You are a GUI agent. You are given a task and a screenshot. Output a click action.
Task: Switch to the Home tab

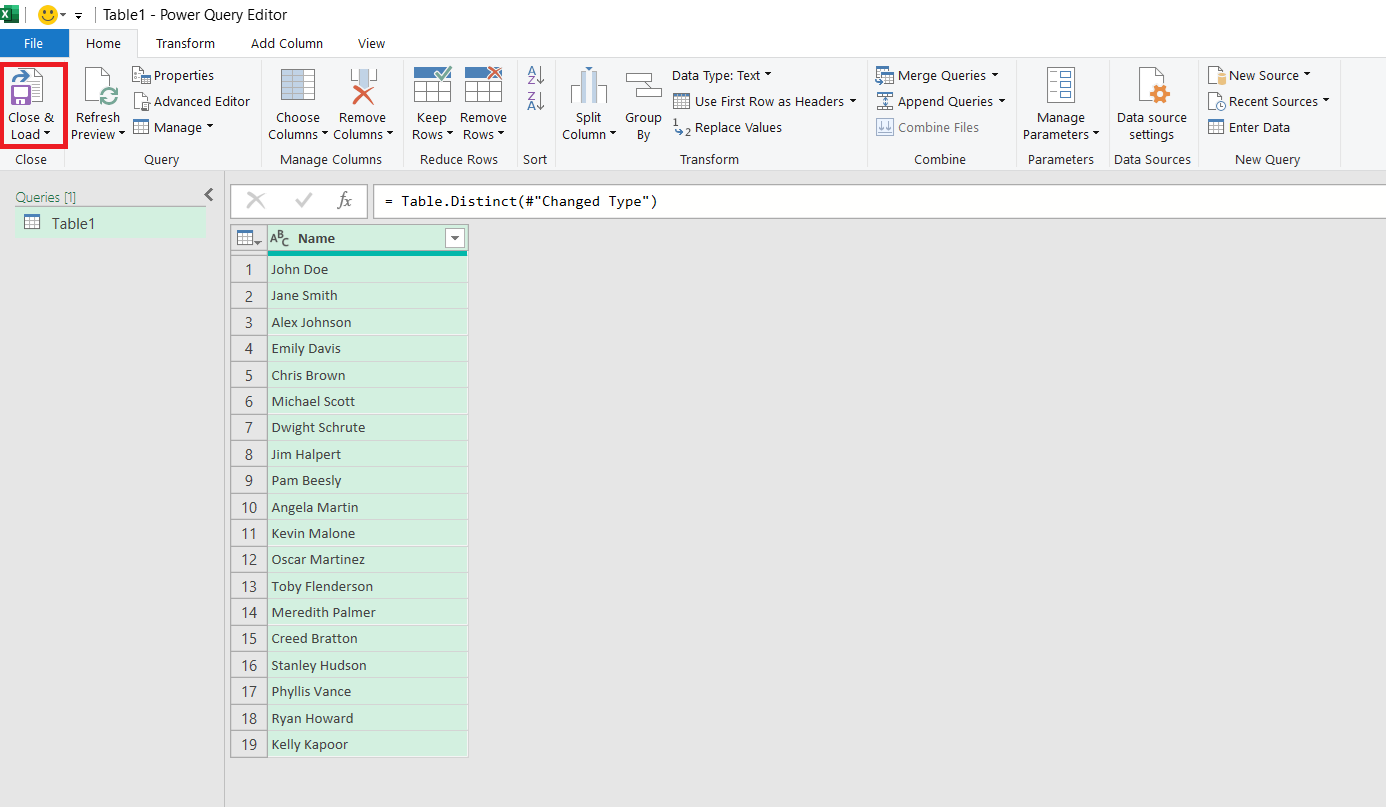pyautogui.click(x=103, y=43)
